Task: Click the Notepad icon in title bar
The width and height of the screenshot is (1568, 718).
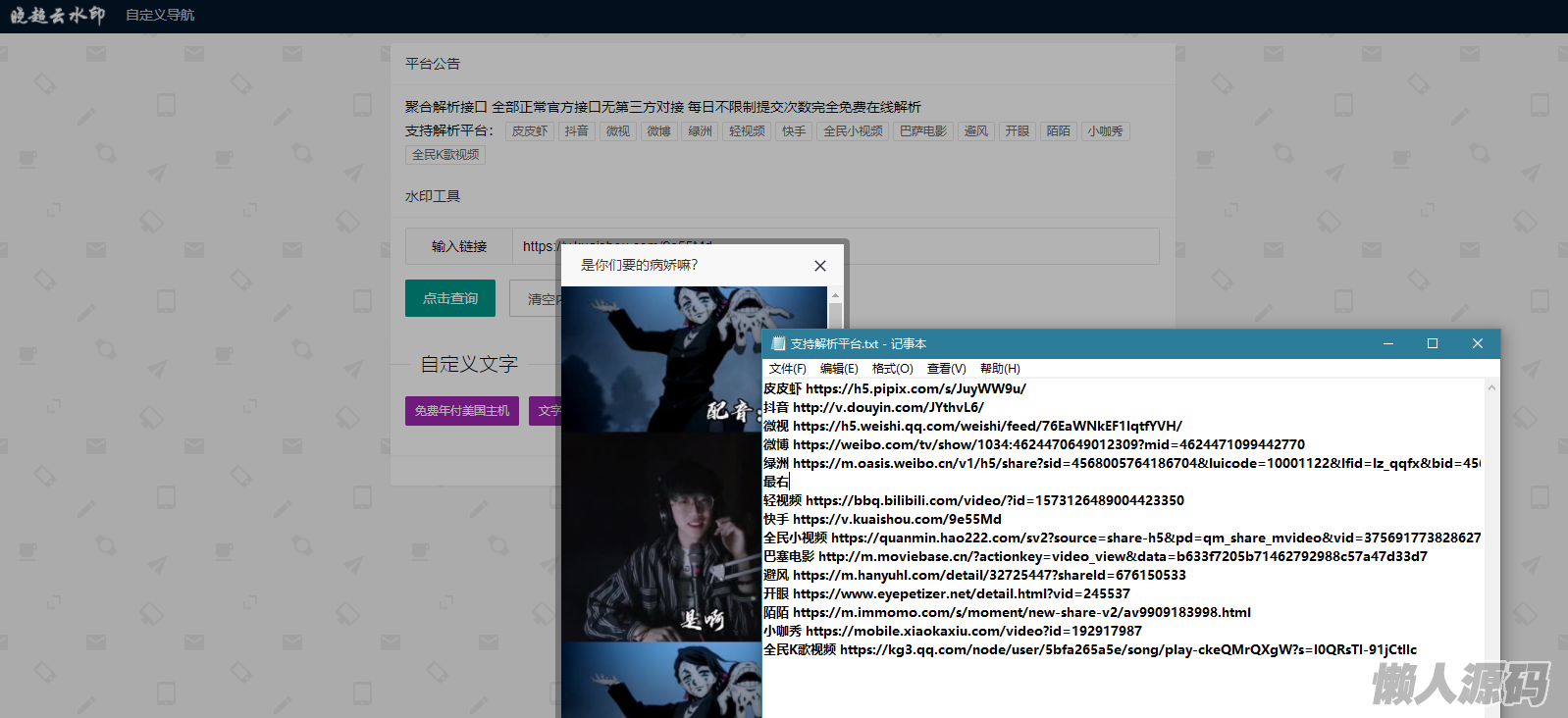Action: tap(778, 343)
